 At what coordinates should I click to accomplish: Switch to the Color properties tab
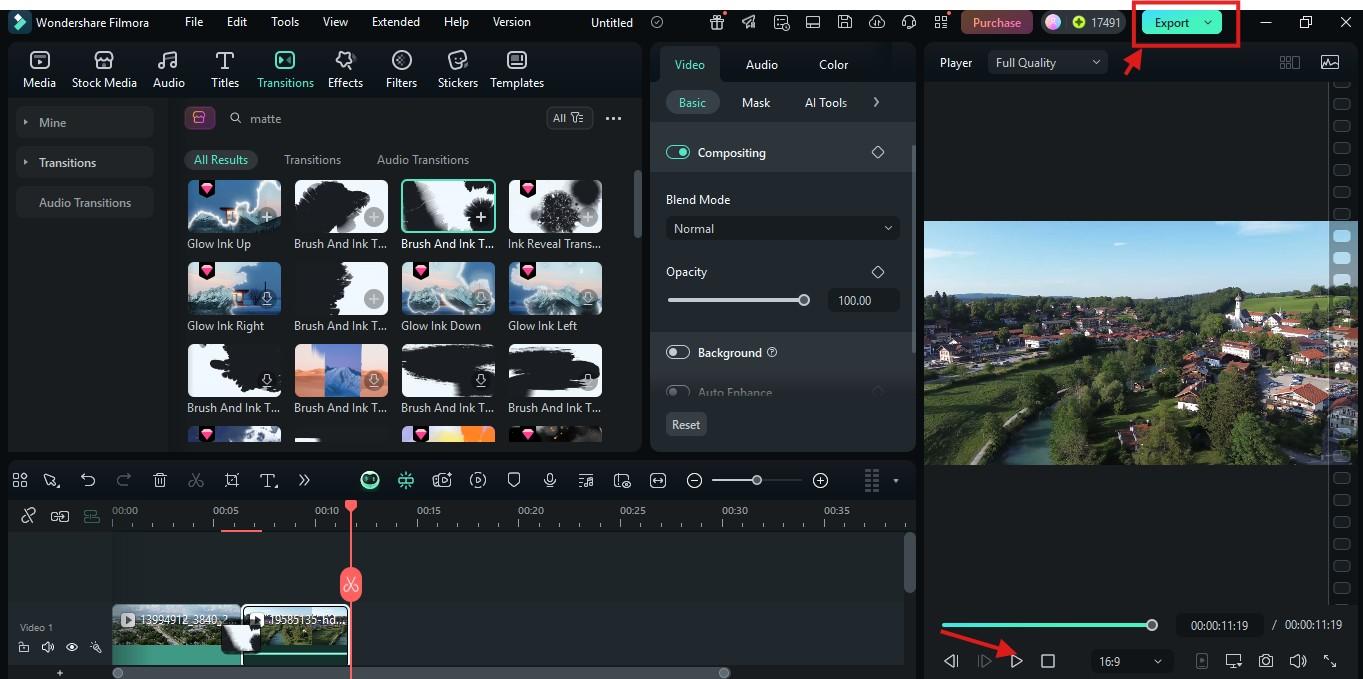[x=833, y=64]
